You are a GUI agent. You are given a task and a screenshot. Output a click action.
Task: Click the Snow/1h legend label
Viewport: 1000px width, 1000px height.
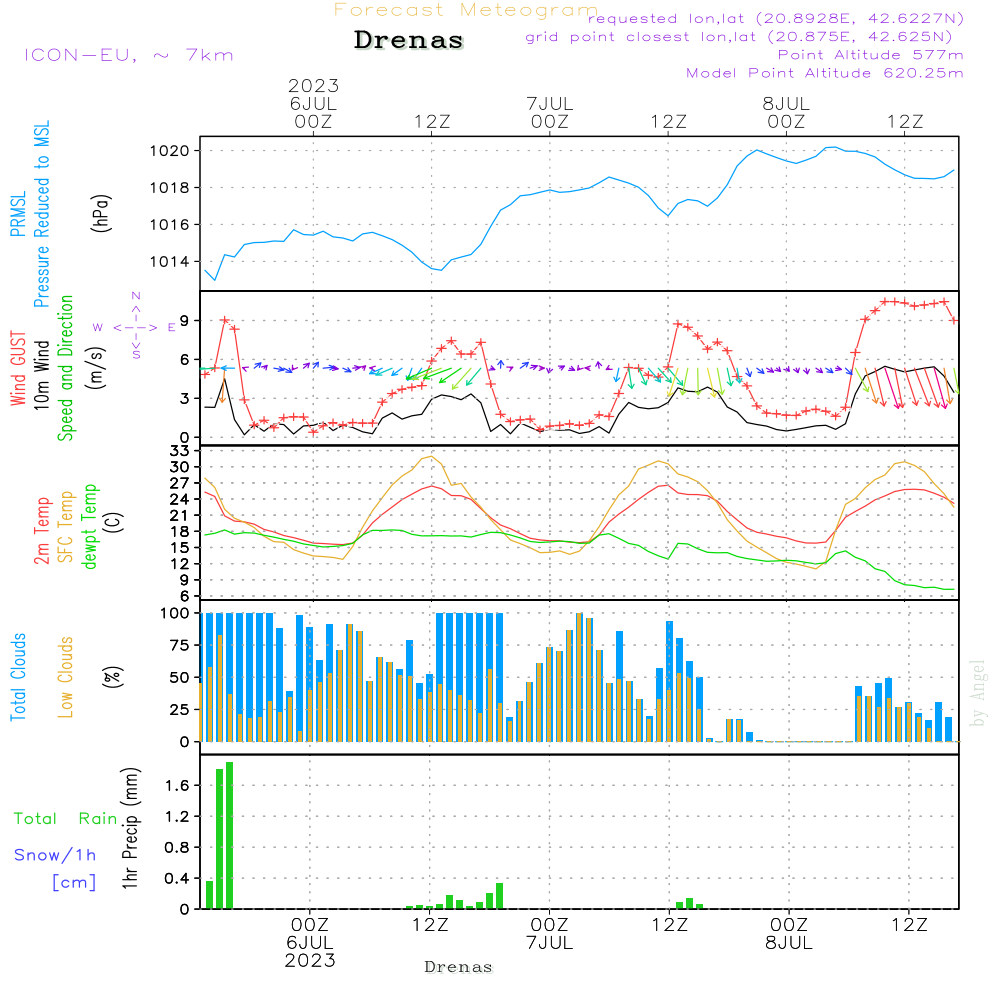pyautogui.click(x=55, y=855)
